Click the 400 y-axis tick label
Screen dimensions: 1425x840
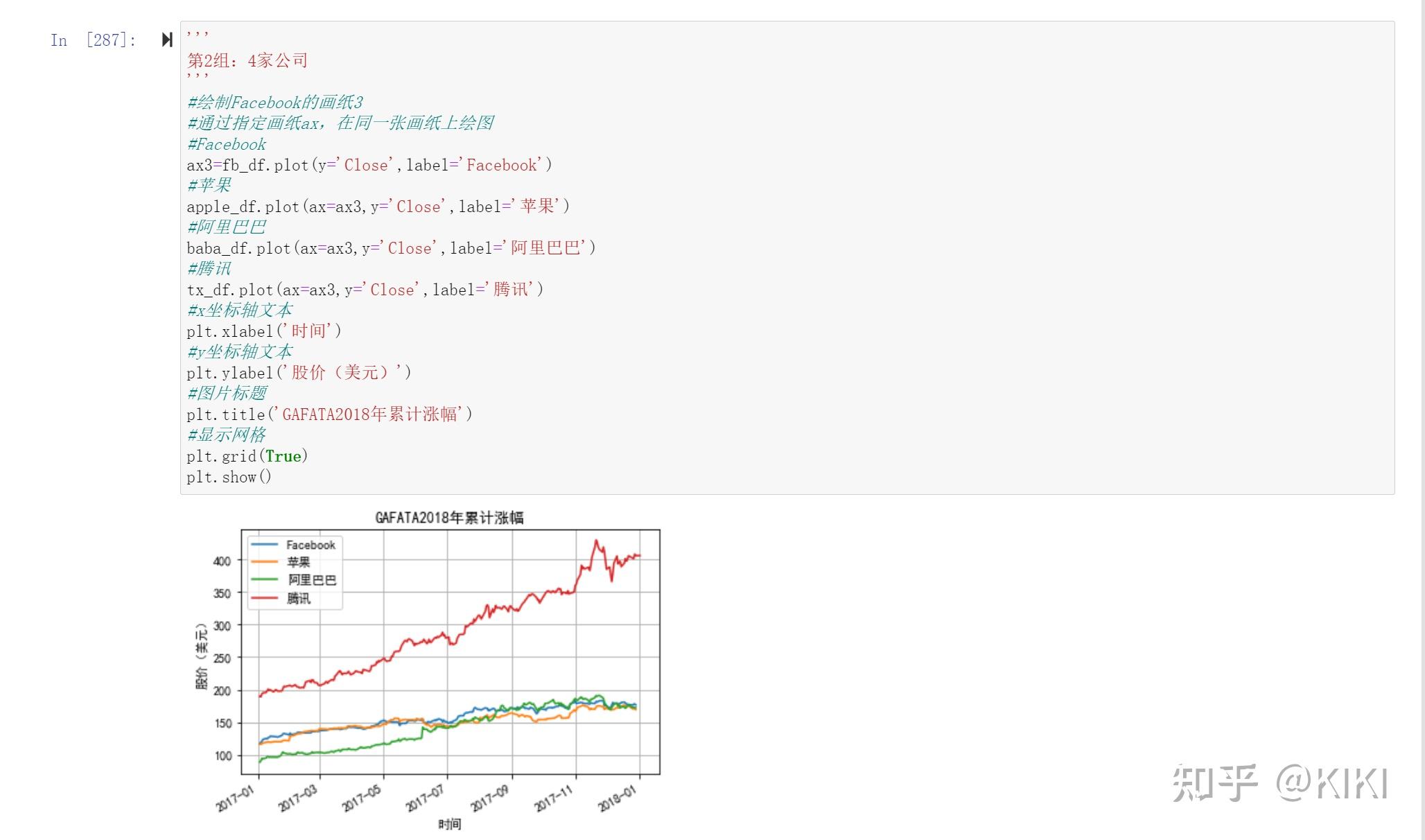point(222,561)
